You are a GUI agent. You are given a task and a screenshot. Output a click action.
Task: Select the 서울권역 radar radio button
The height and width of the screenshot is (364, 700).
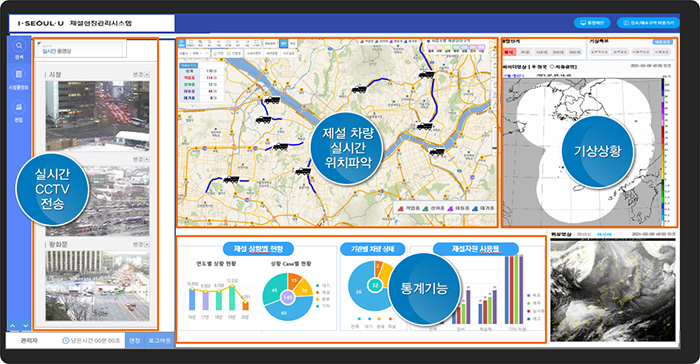tap(552, 67)
